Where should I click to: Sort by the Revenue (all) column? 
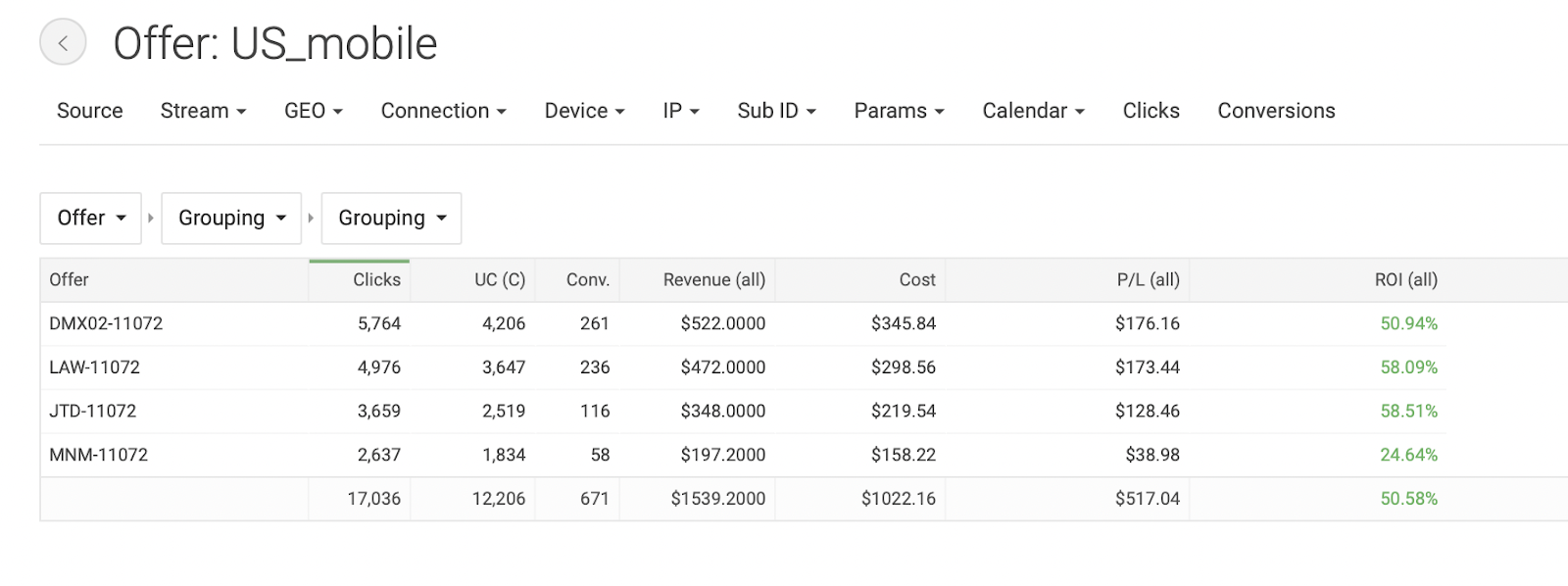click(x=713, y=280)
